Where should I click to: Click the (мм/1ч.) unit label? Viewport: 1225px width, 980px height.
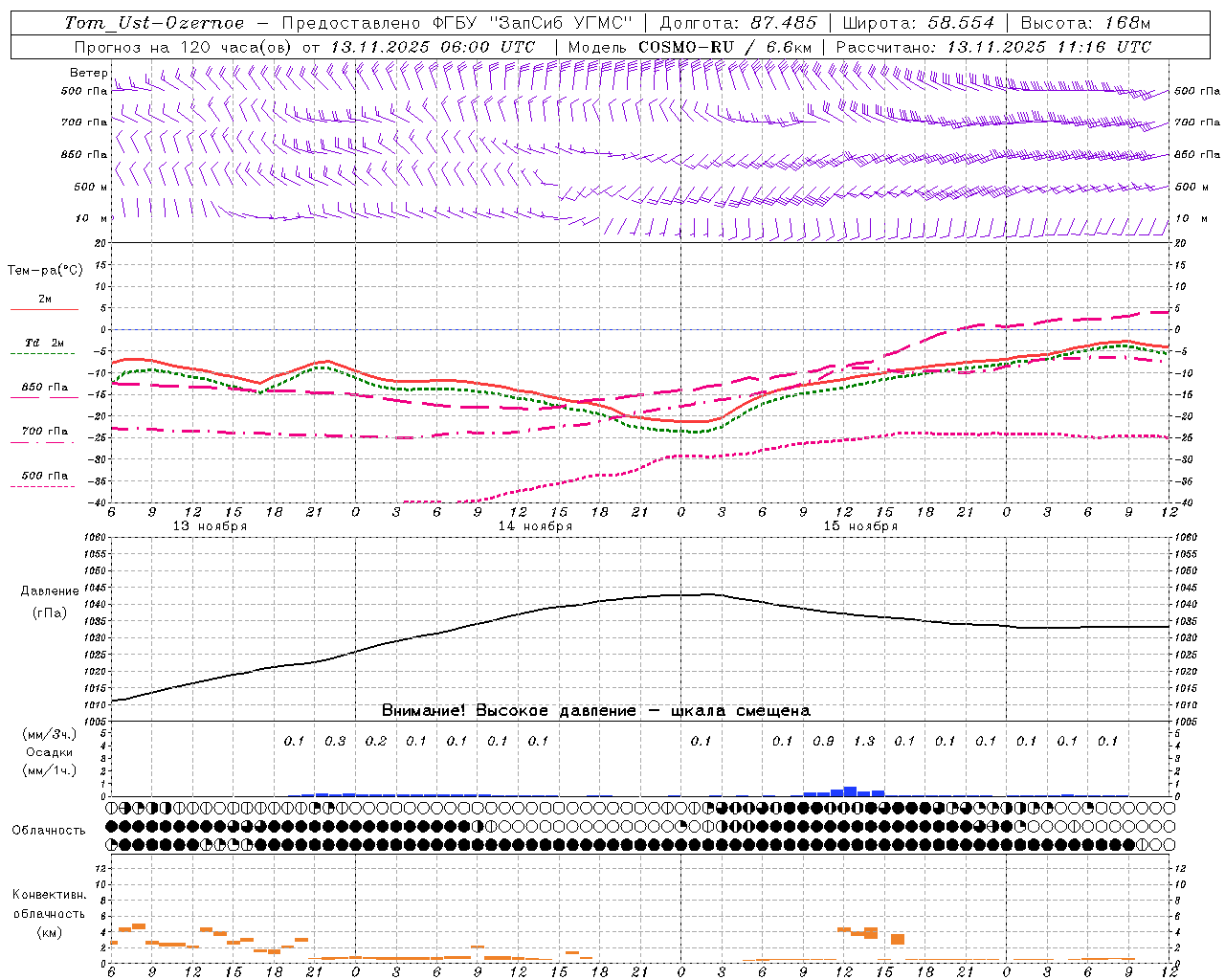coord(50,770)
